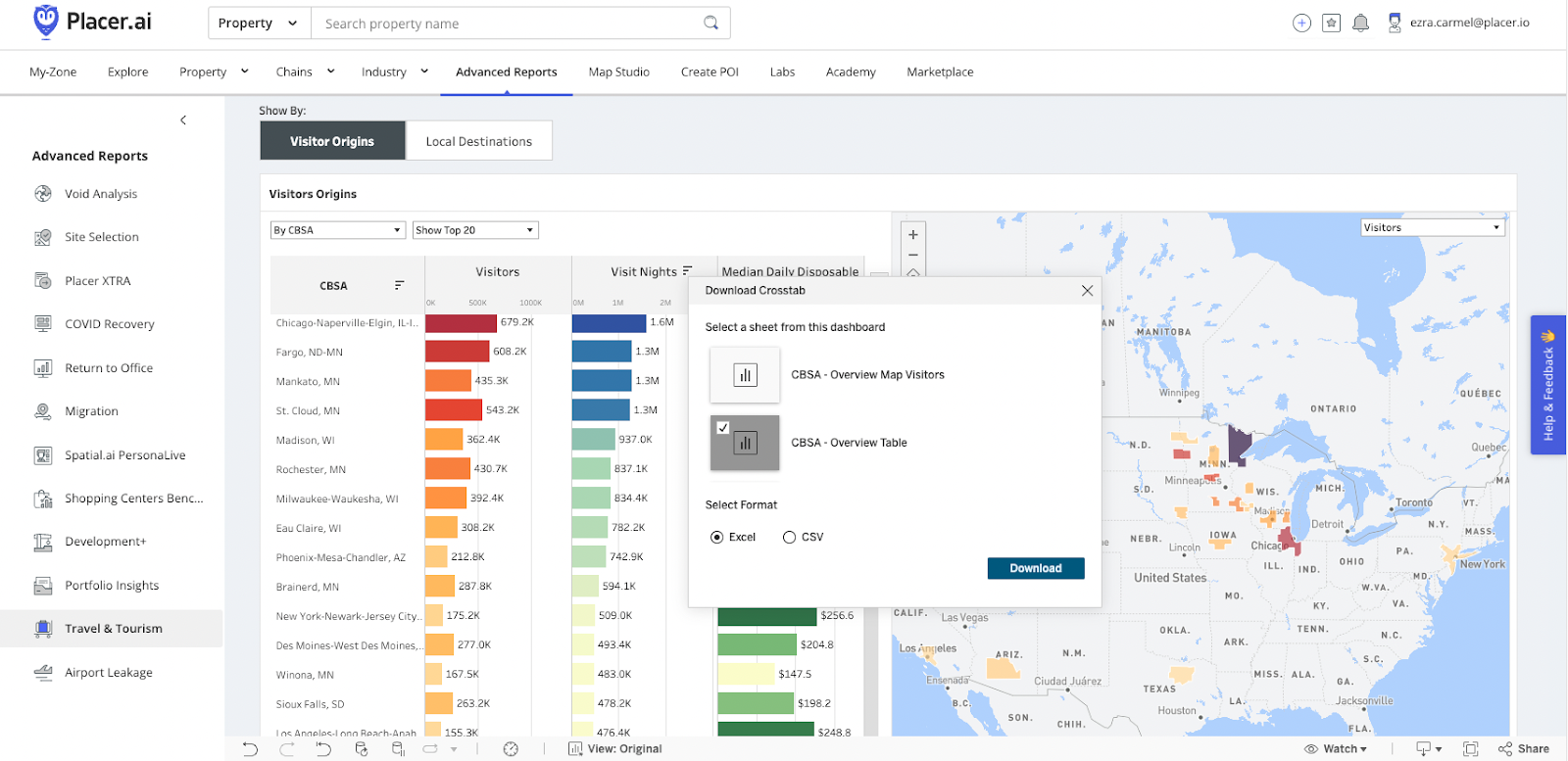Open Map Studio tab

tap(619, 71)
